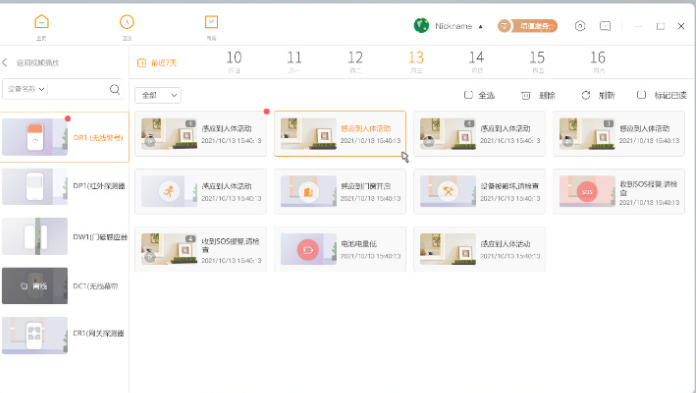Tick the 全选 select-all checkbox

(x=468, y=95)
